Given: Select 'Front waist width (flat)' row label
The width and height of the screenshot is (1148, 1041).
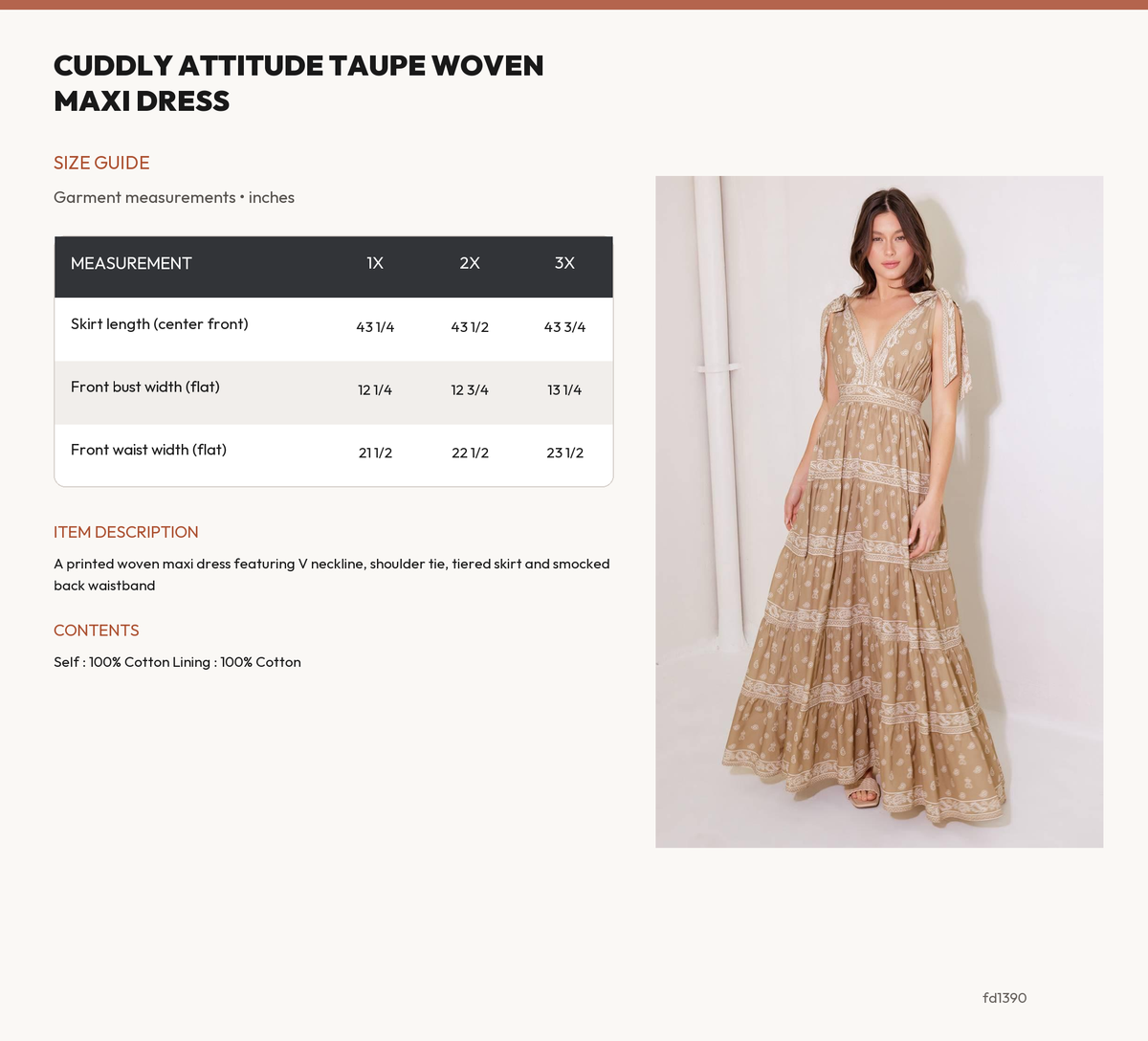Looking at the screenshot, I should pyautogui.click(x=148, y=450).
